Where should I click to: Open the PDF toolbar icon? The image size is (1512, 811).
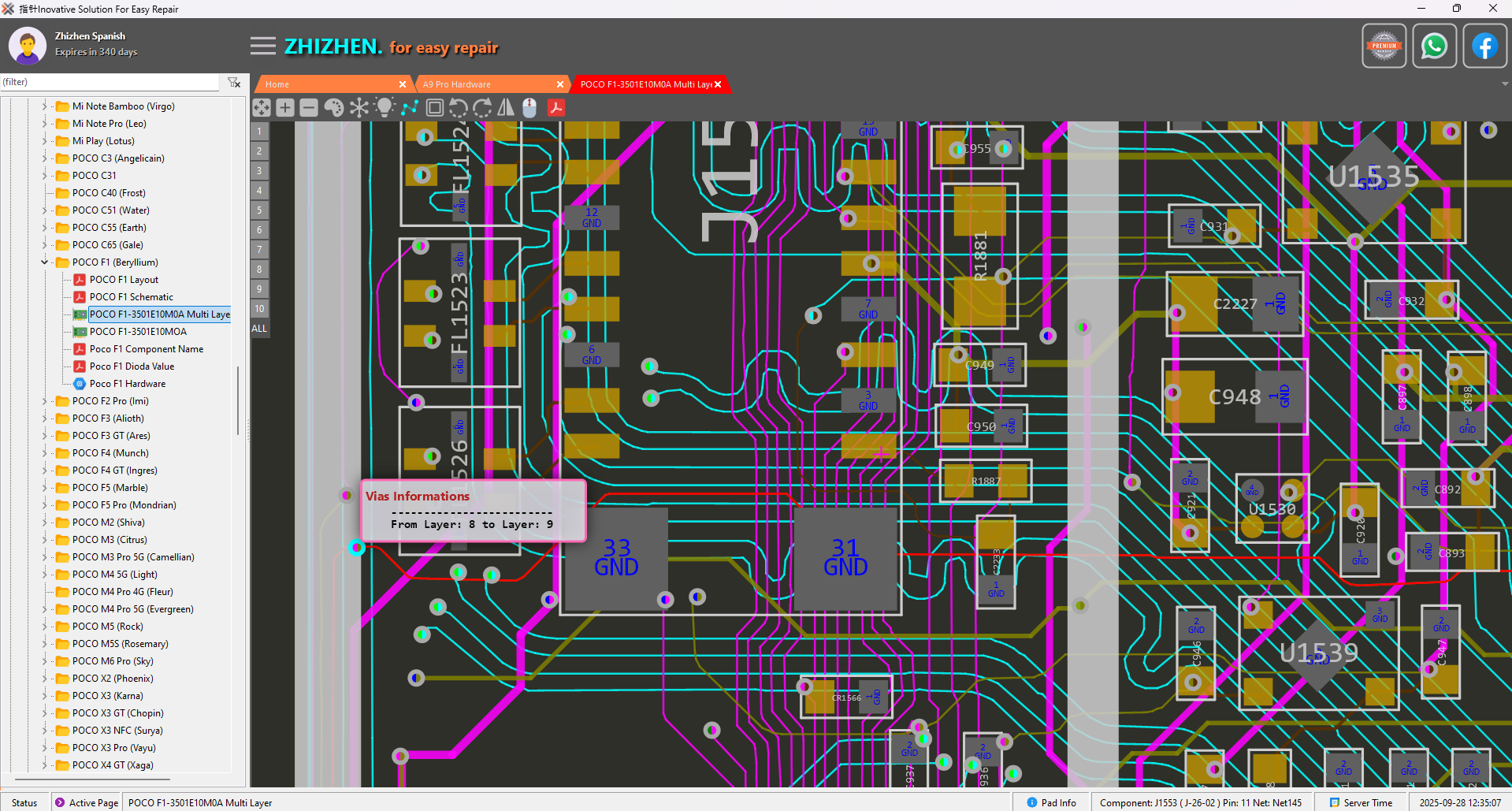[556, 107]
